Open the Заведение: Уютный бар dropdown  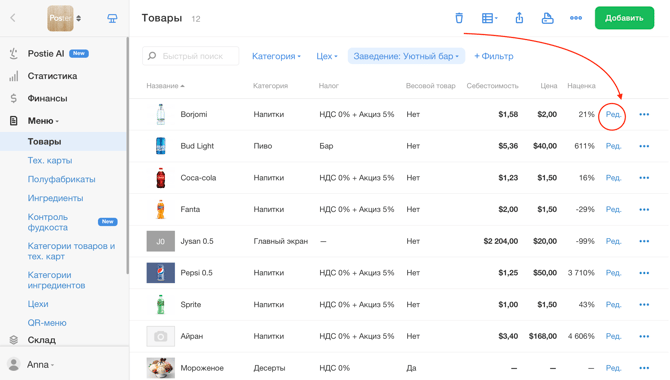[x=406, y=56]
